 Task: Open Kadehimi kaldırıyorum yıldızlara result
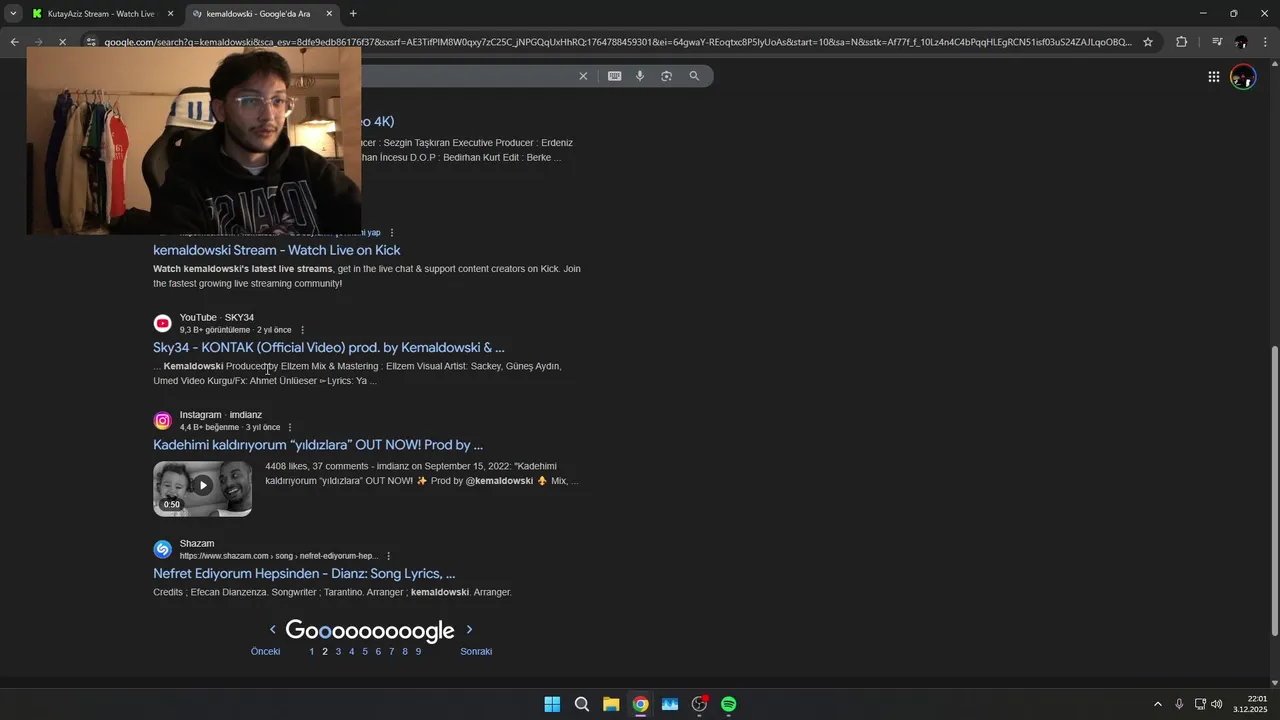pyautogui.click(x=318, y=445)
